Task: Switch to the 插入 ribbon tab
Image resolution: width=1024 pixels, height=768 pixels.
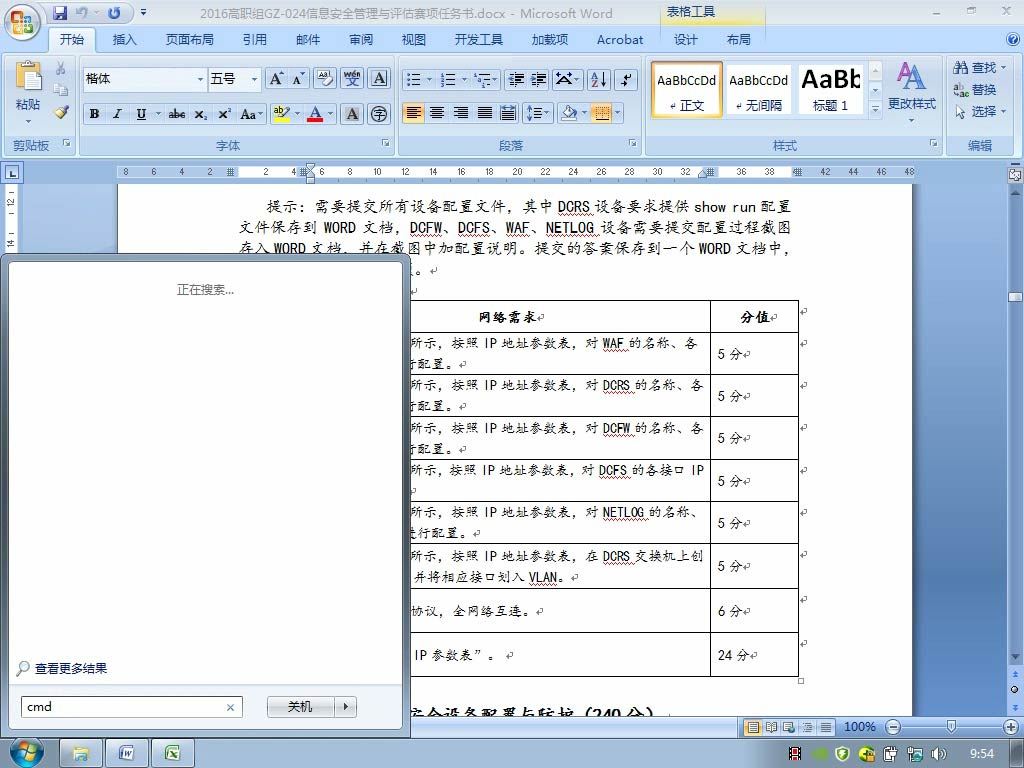Action: [124, 40]
